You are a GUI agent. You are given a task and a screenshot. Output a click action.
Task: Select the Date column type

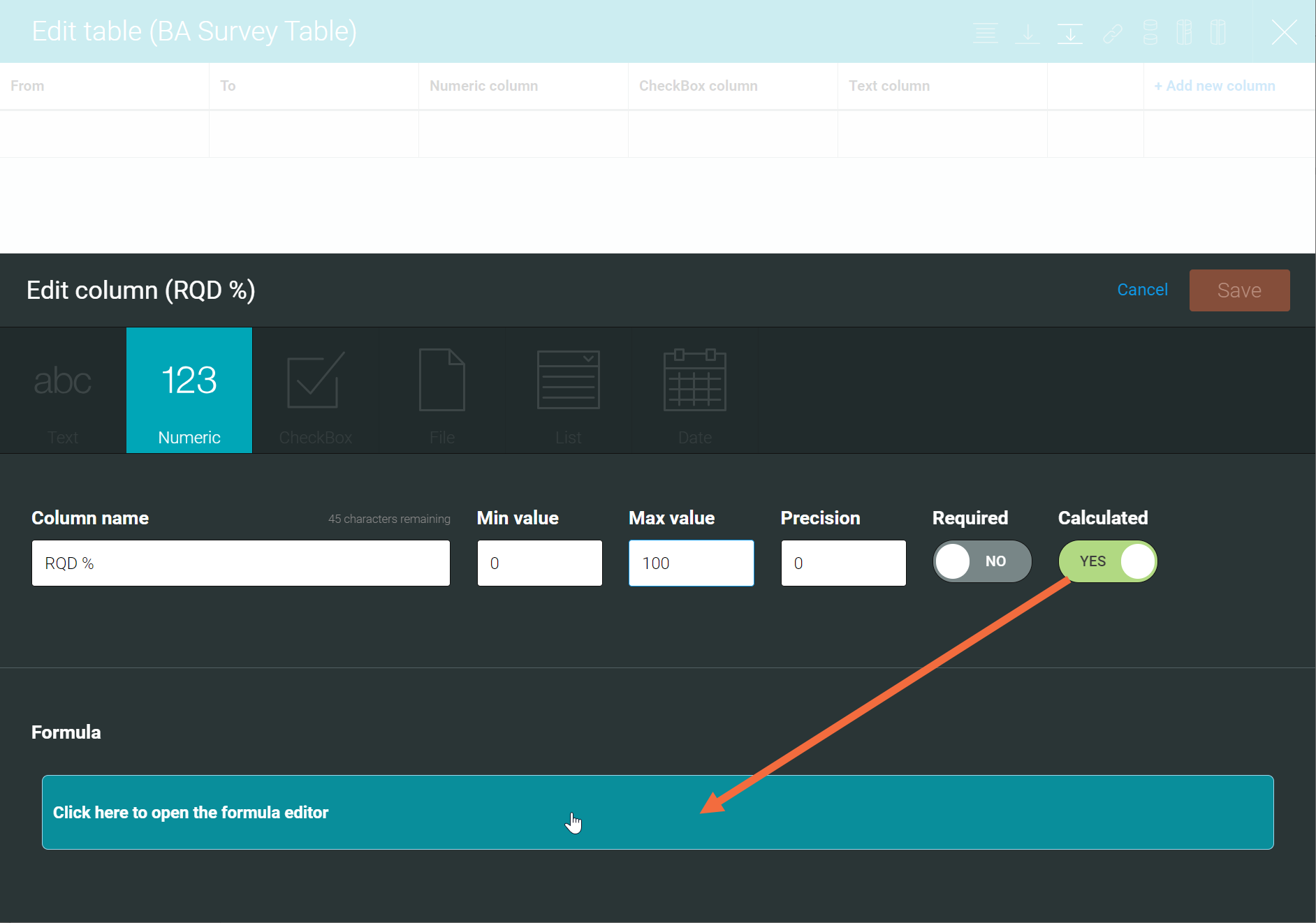(x=695, y=390)
